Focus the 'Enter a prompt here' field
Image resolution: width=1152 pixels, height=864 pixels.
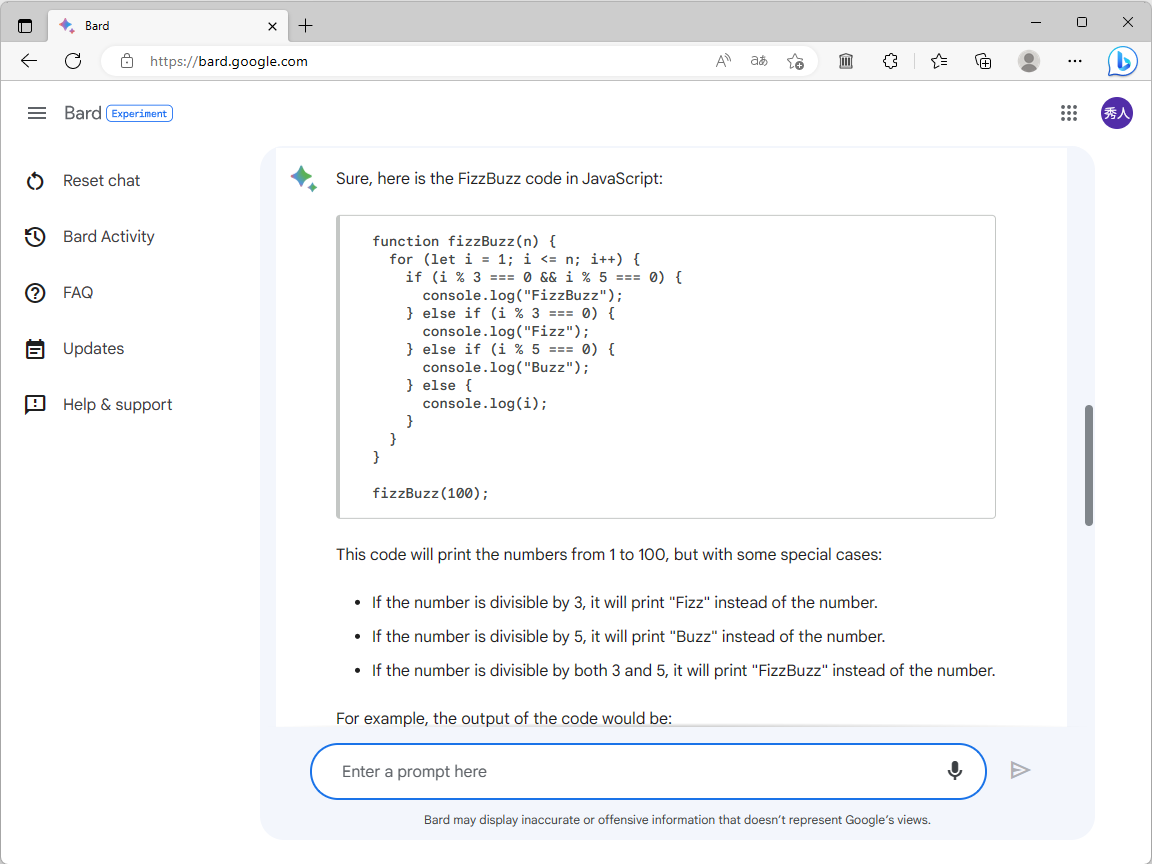(648, 771)
